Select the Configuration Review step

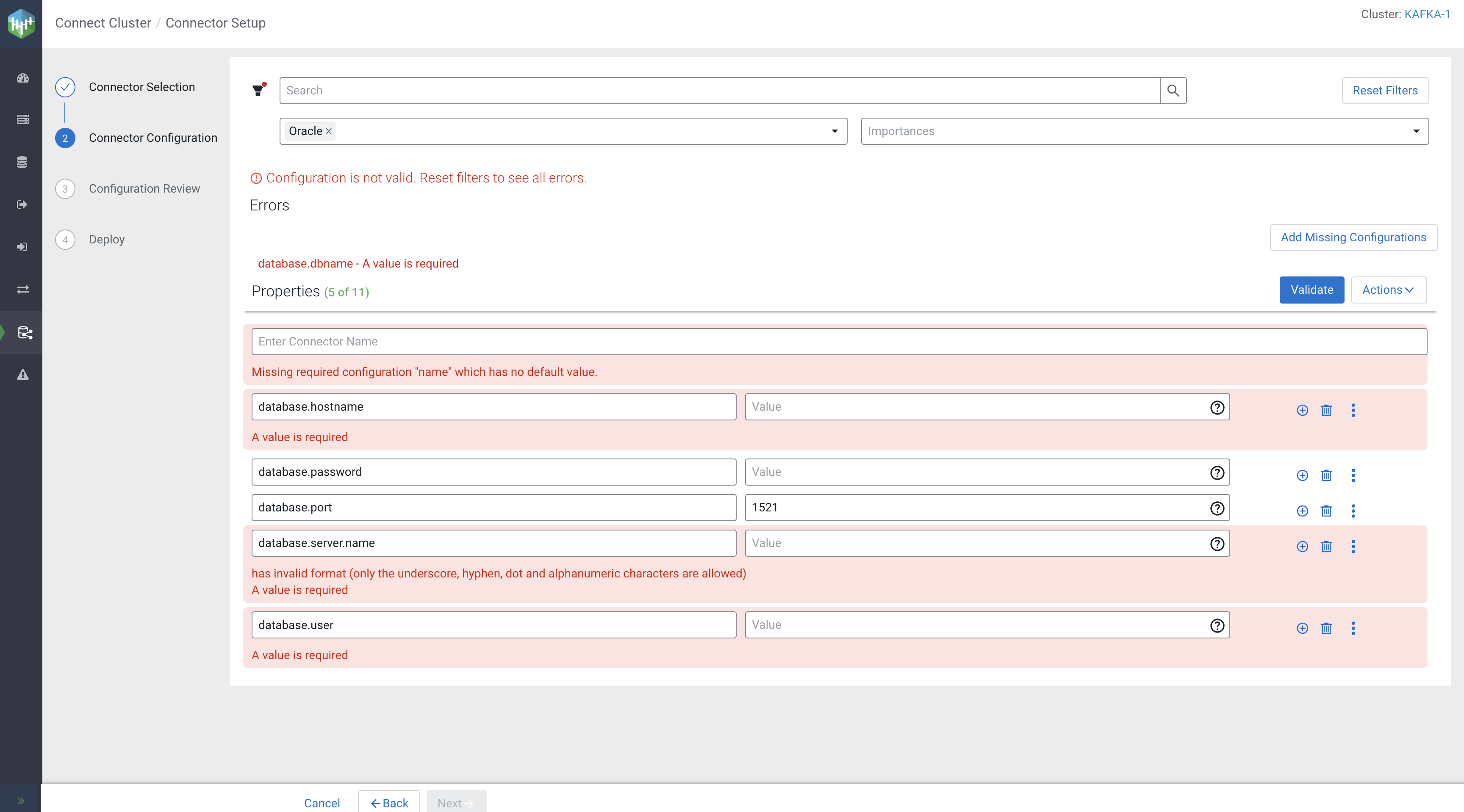(144, 188)
